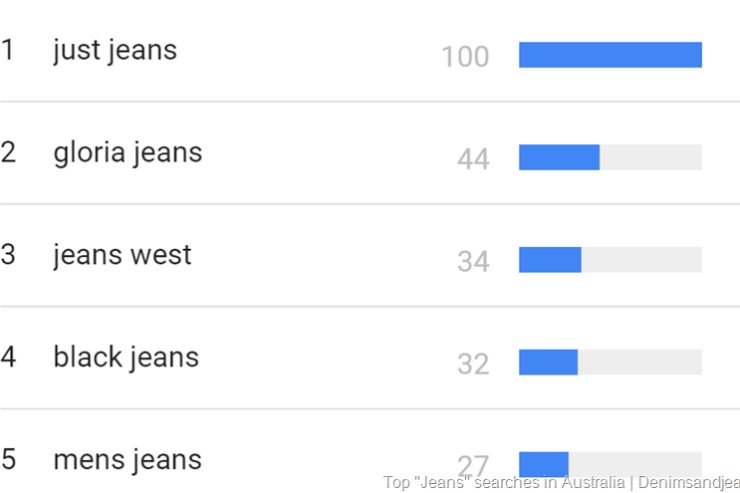Open the 'mens jeans' search term
Viewport: 740px width, 493px height.
(x=127, y=460)
